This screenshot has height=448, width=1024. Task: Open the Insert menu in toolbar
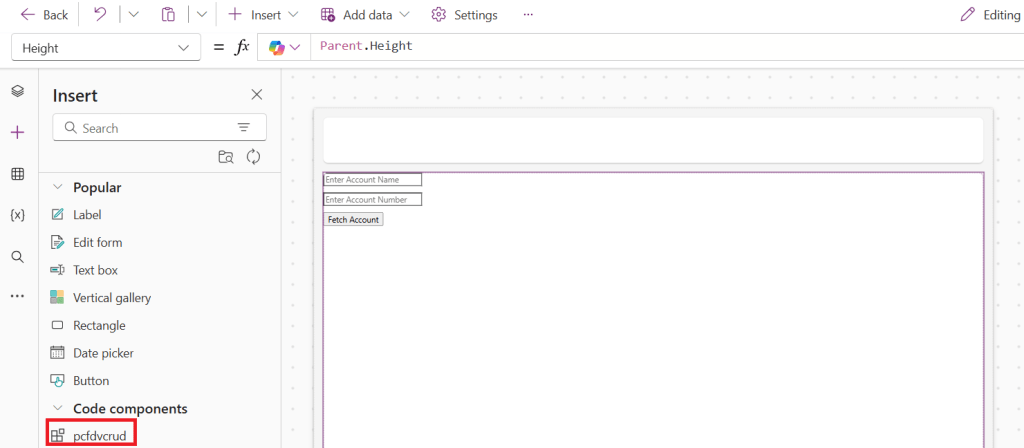263,15
